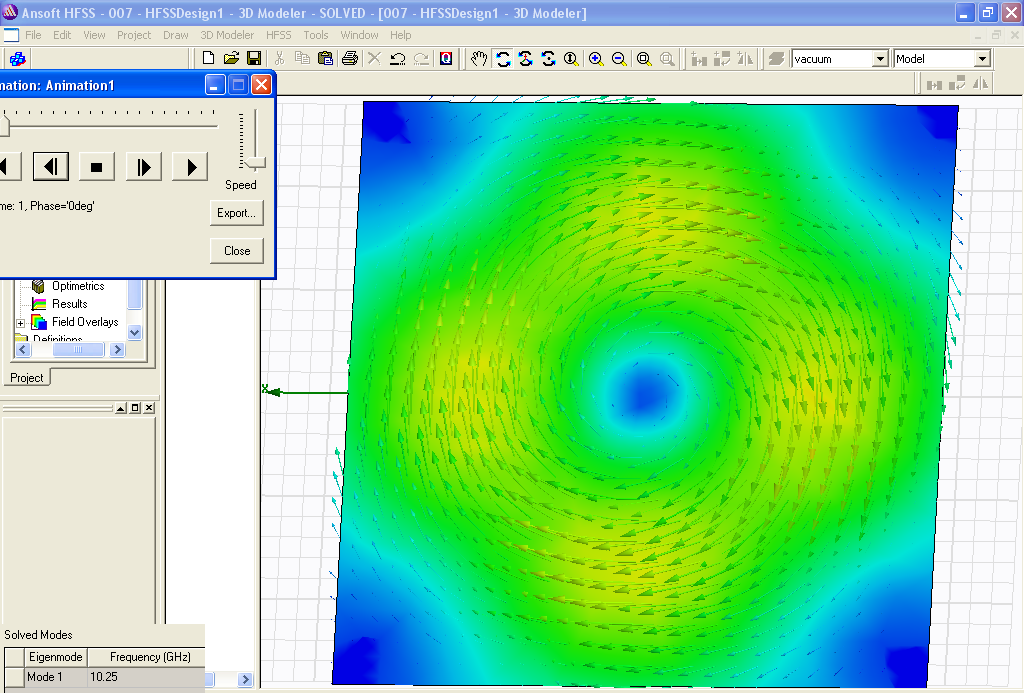
Task: Undo the last action with the Undo arrow
Action: pyautogui.click(x=397, y=59)
